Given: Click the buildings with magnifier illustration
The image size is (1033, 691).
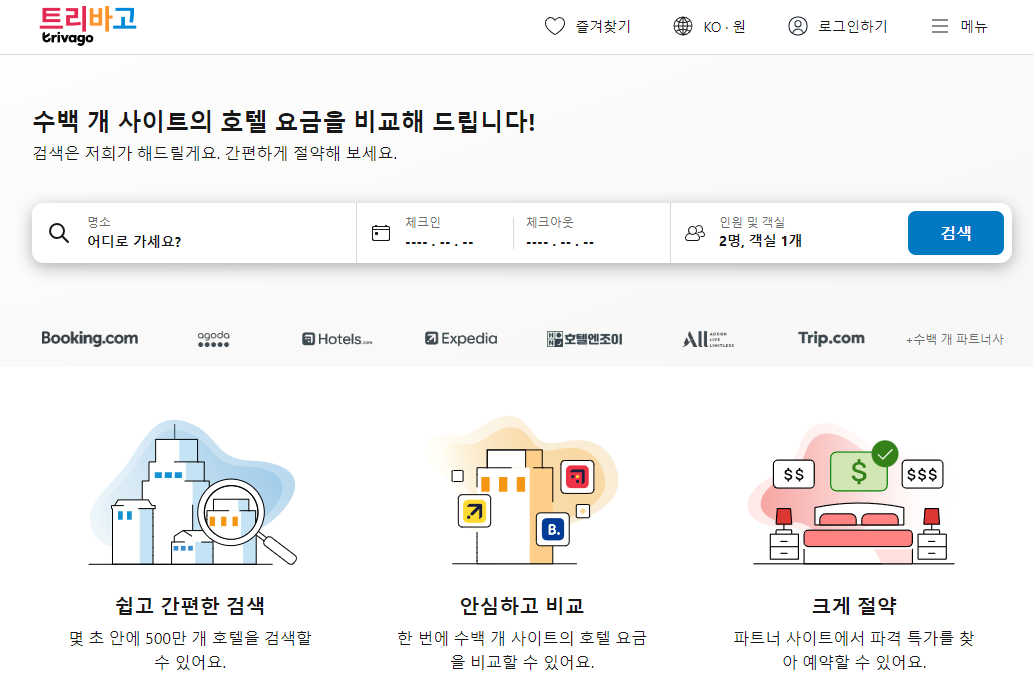Looking at the screenshot, I should click(192, 493).
